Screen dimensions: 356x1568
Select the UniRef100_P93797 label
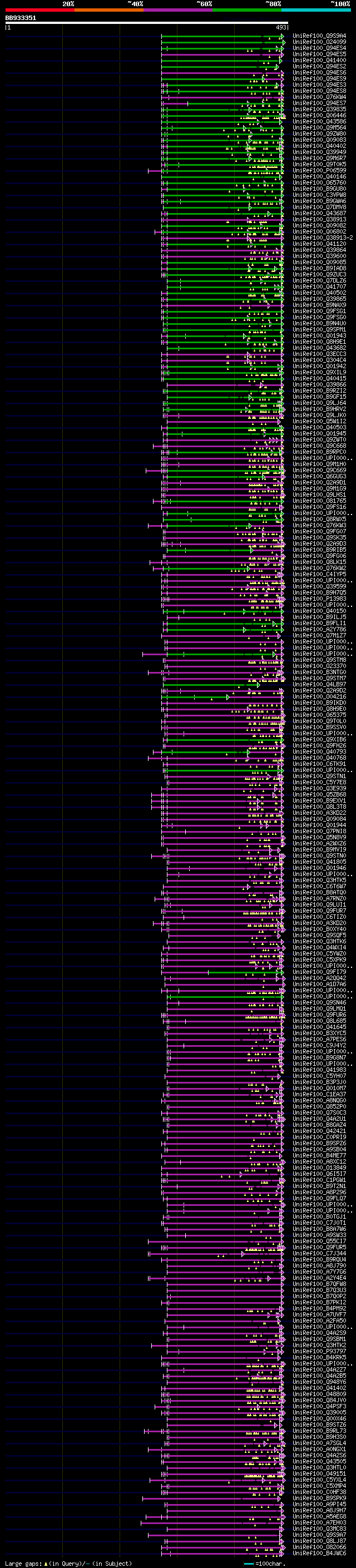[x=319, y=1351]
